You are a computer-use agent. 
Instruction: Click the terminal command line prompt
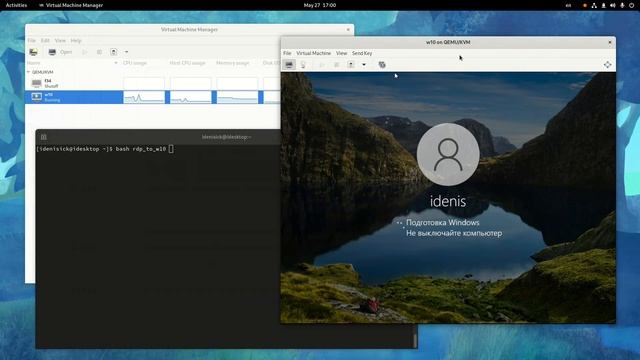click(x=105, y=149)
